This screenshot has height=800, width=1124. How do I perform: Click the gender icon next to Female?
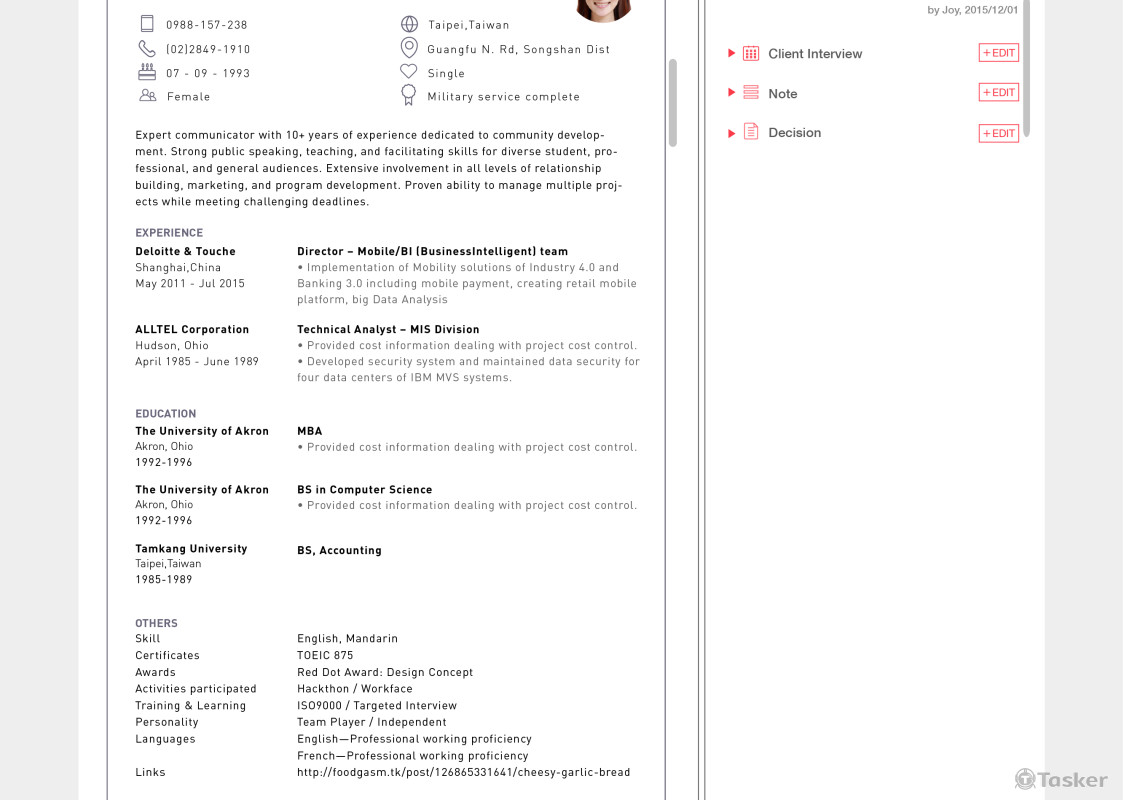pyautogui.click(x=148, y=96)
